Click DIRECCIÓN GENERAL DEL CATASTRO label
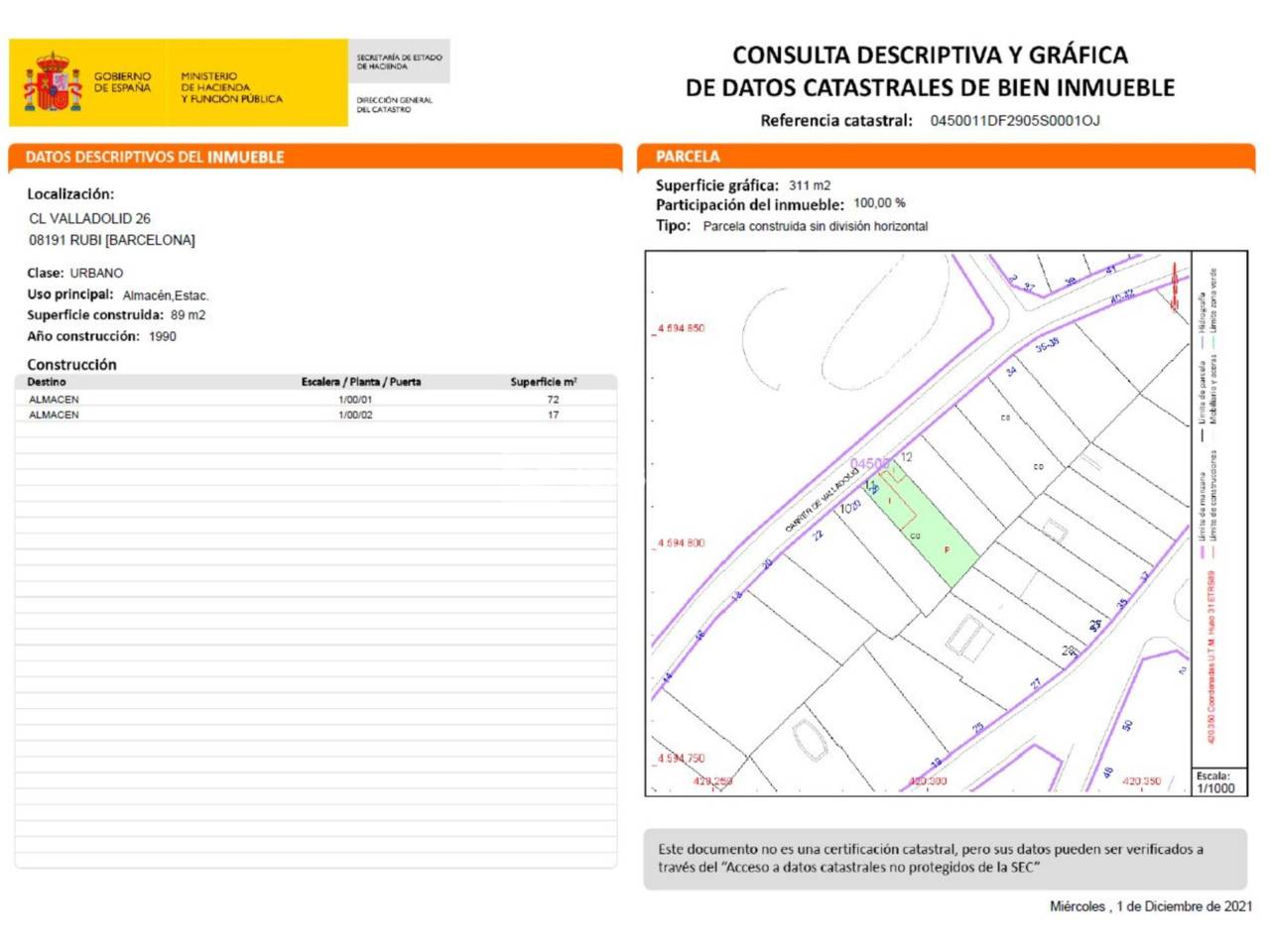This screenshot has width=1270, height=952. pos(394,104)
